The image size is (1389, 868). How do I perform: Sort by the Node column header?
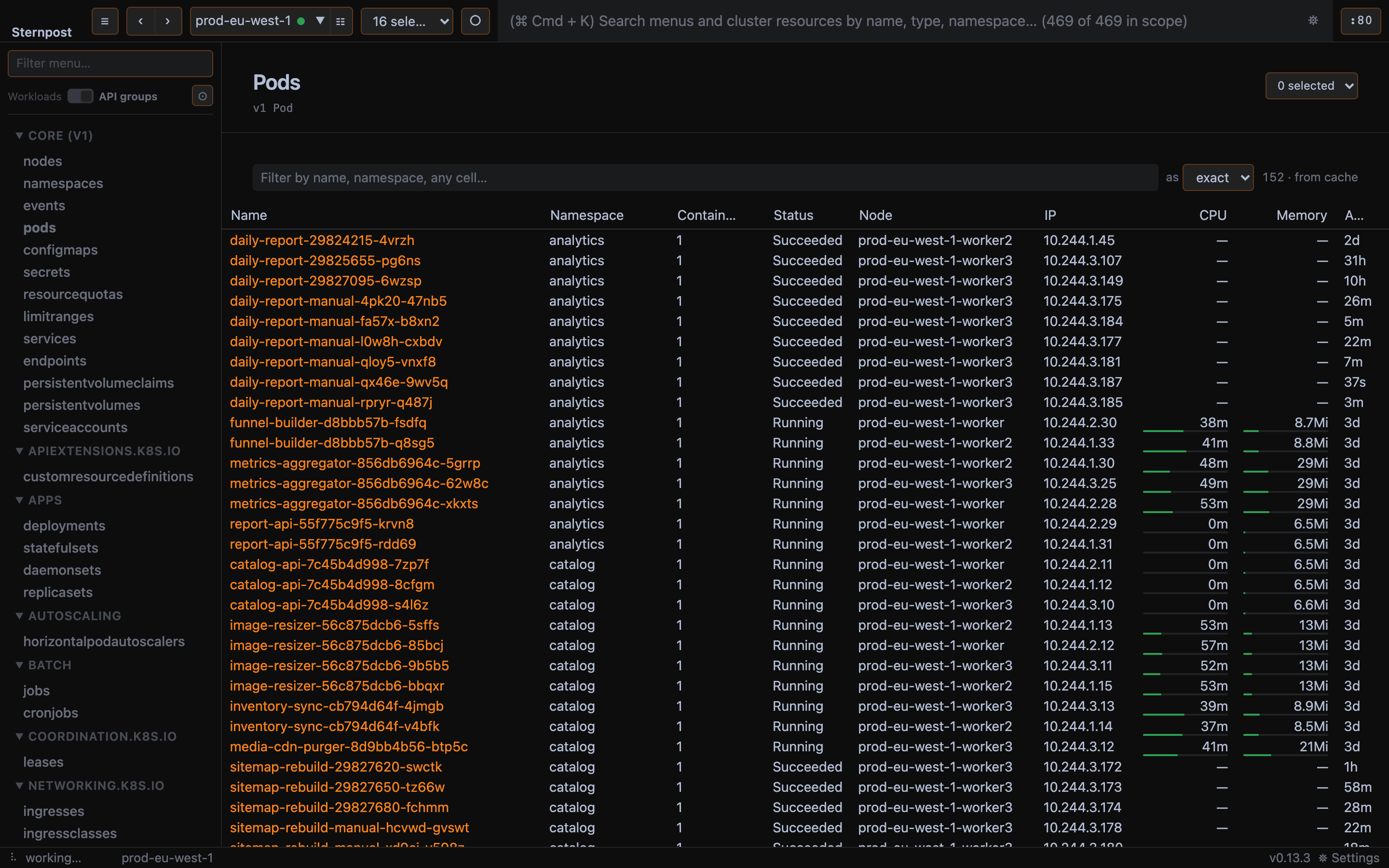[x=875, y=215]
